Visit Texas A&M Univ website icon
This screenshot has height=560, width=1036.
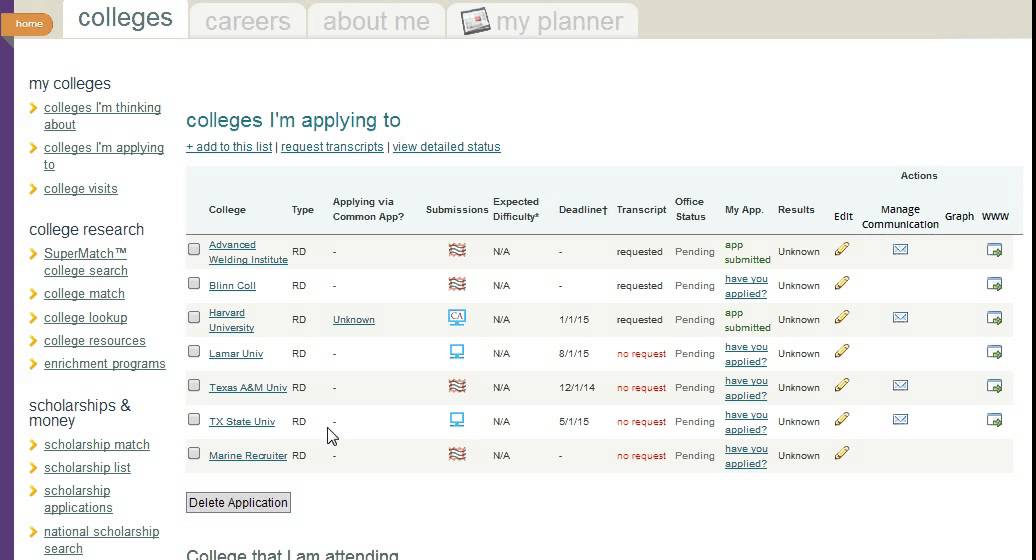(x=994, y=386)
